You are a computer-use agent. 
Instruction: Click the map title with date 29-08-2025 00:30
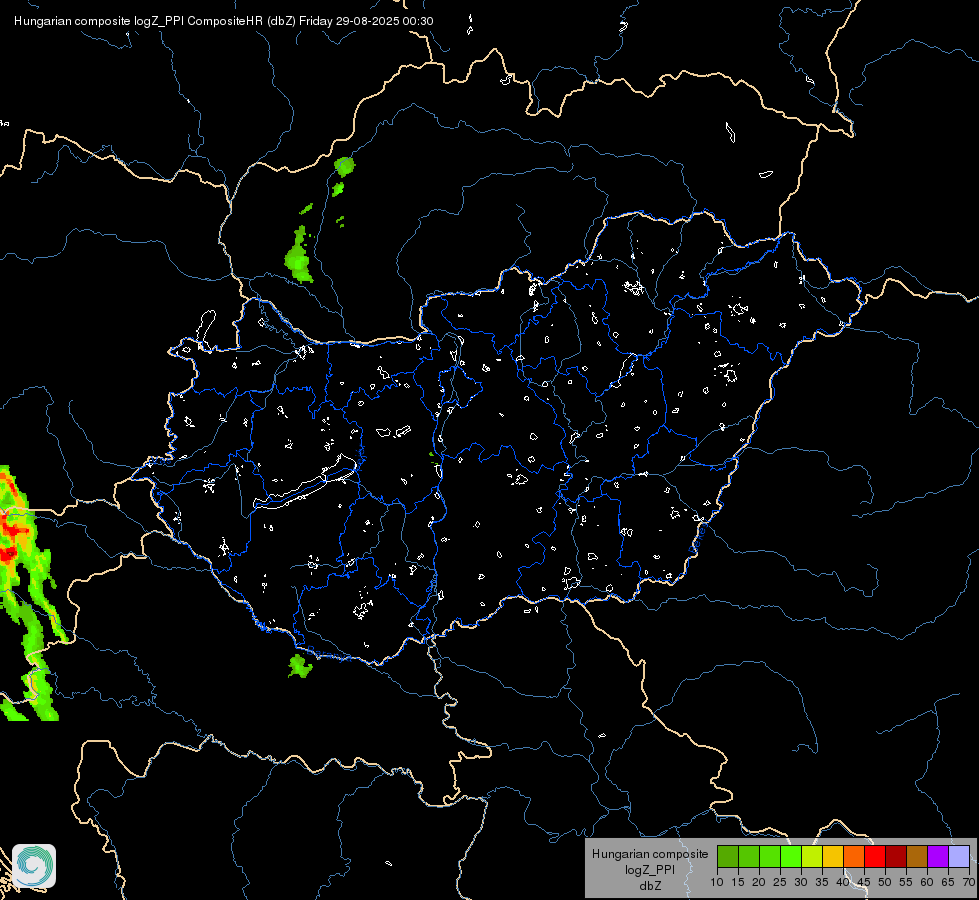tap(224, 21)
